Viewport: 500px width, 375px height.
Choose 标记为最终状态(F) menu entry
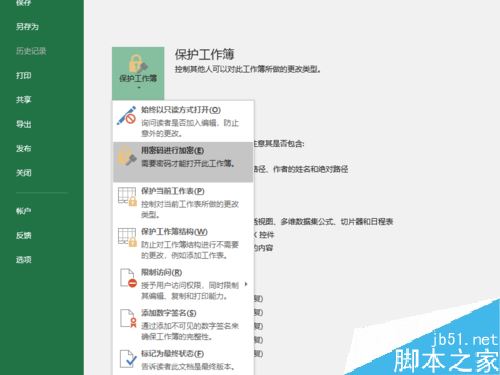pyautogui.click(x=183, y=360)
